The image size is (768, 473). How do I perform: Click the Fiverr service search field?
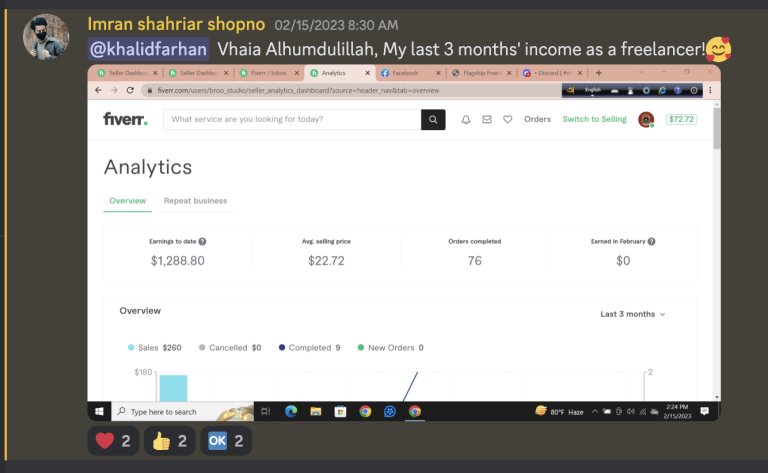point(292,119)
